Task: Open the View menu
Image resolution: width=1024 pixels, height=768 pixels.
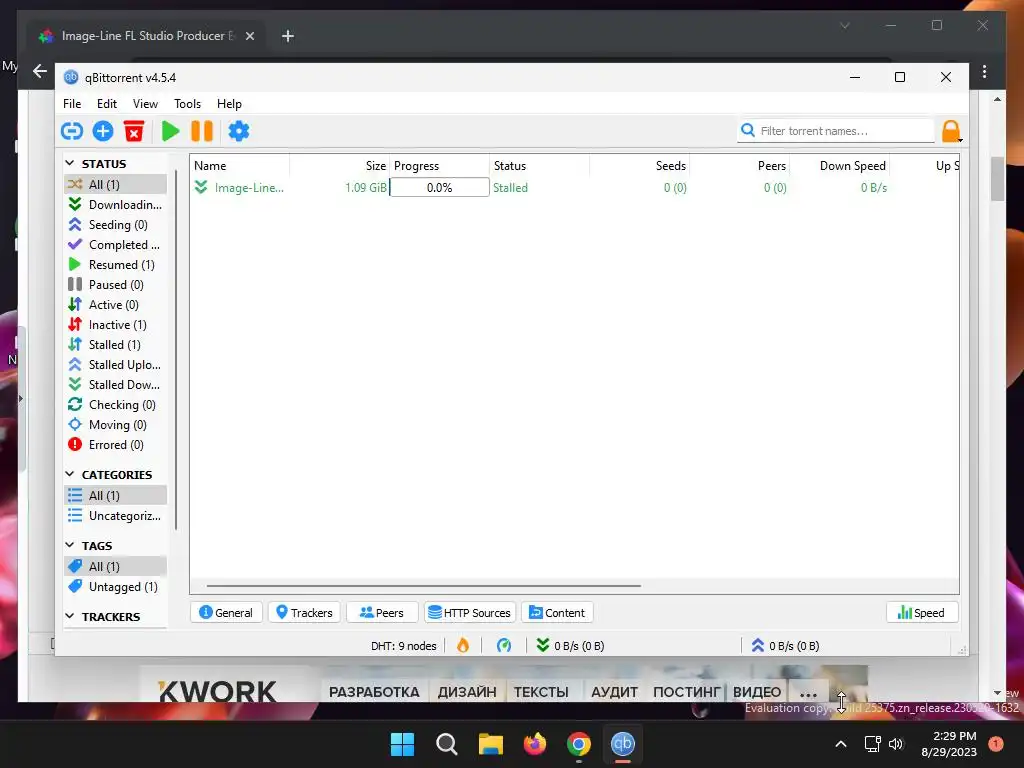Action: (x=145, y=104)
